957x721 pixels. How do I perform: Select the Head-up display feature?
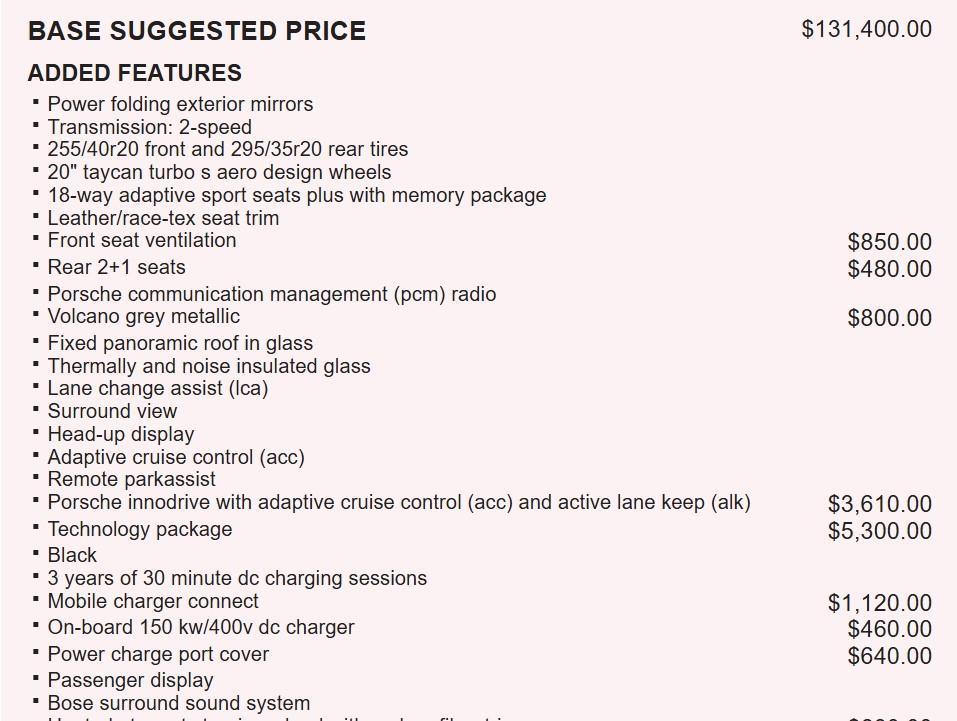tap(121, 434)
